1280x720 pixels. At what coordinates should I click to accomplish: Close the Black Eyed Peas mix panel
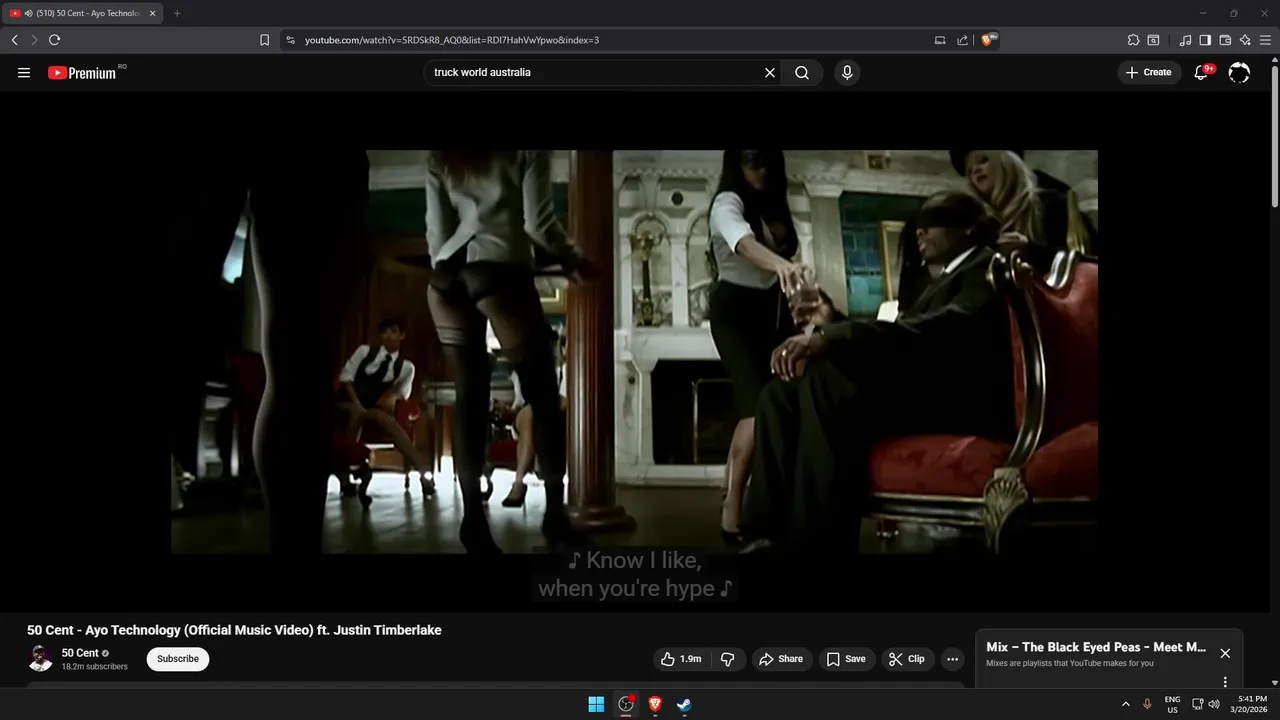coord(1225,653)
